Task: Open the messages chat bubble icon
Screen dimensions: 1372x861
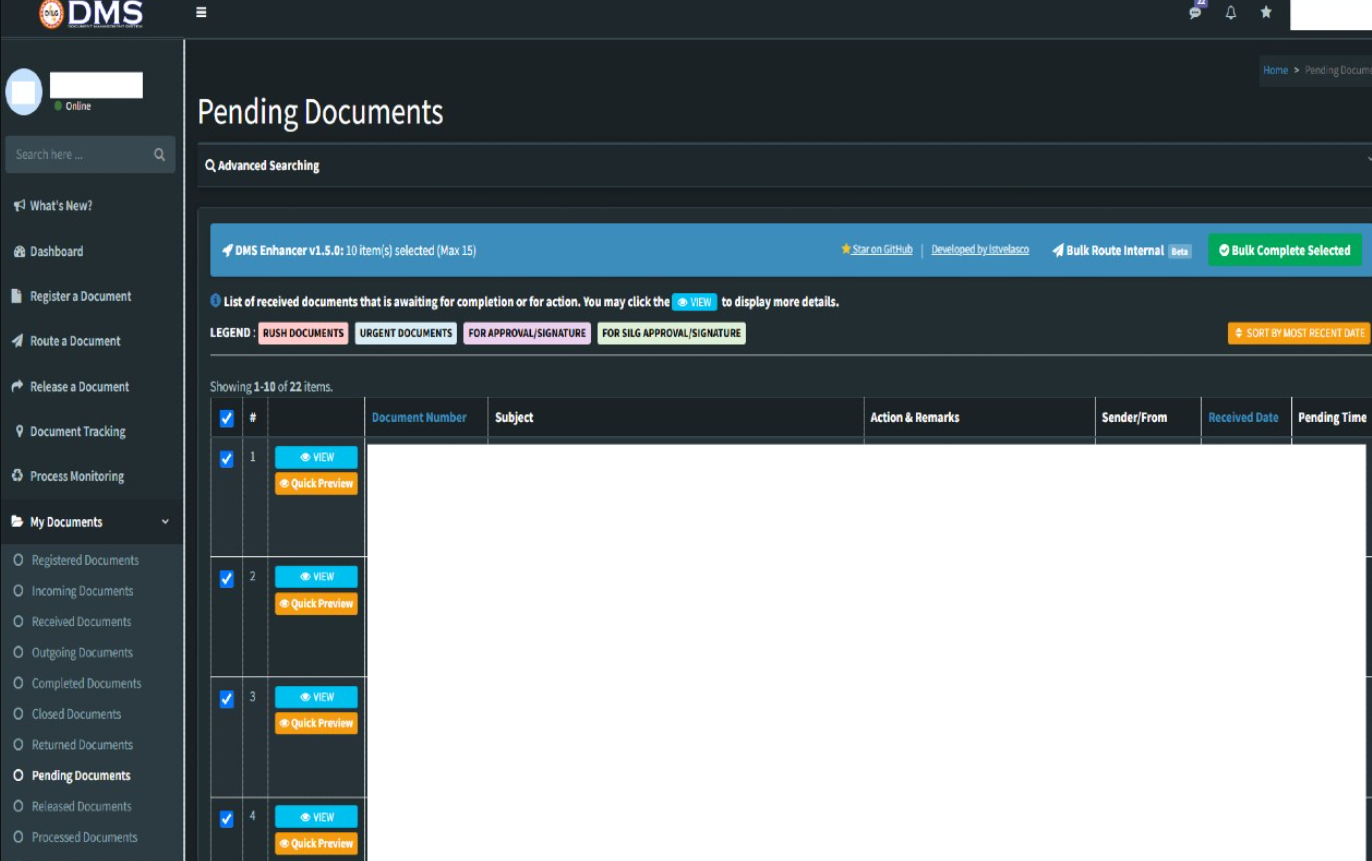Action: point(1195,12)
